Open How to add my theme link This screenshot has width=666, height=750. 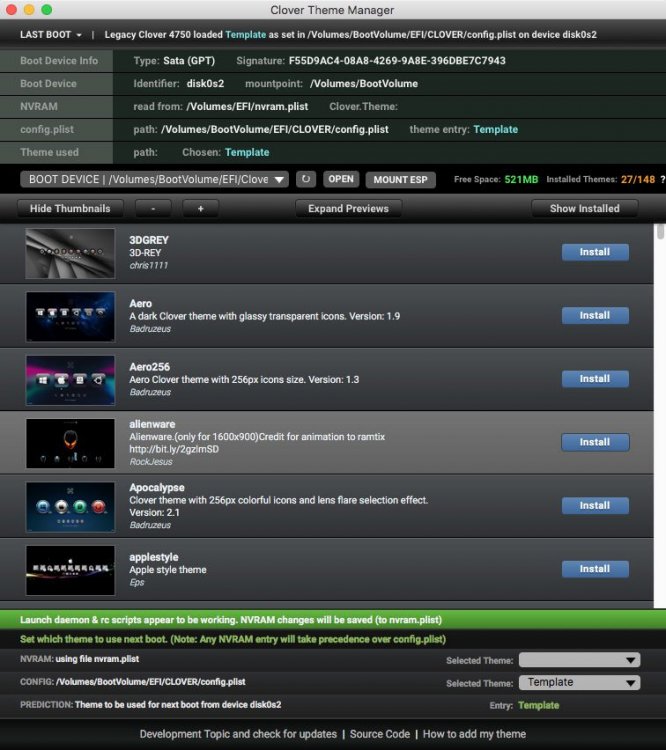click(474, 734)
